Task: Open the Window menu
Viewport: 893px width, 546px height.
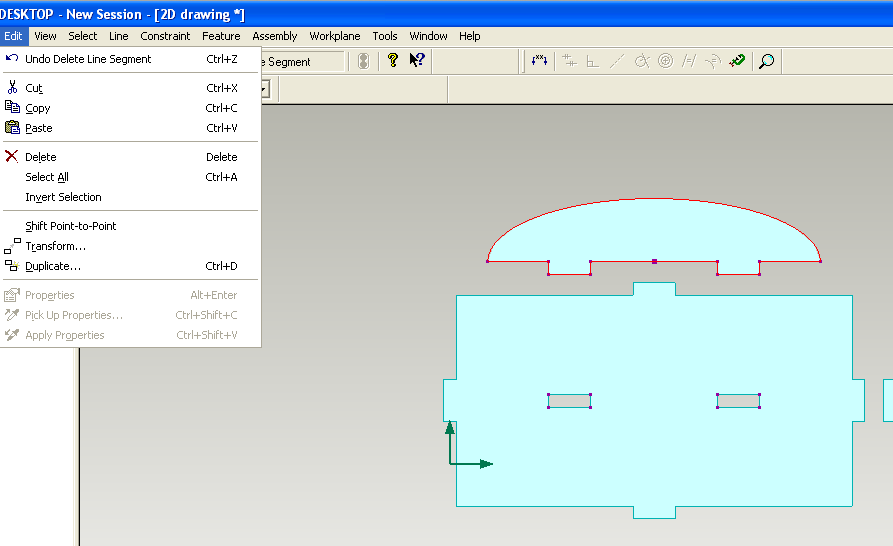Action: coord(428,36)
